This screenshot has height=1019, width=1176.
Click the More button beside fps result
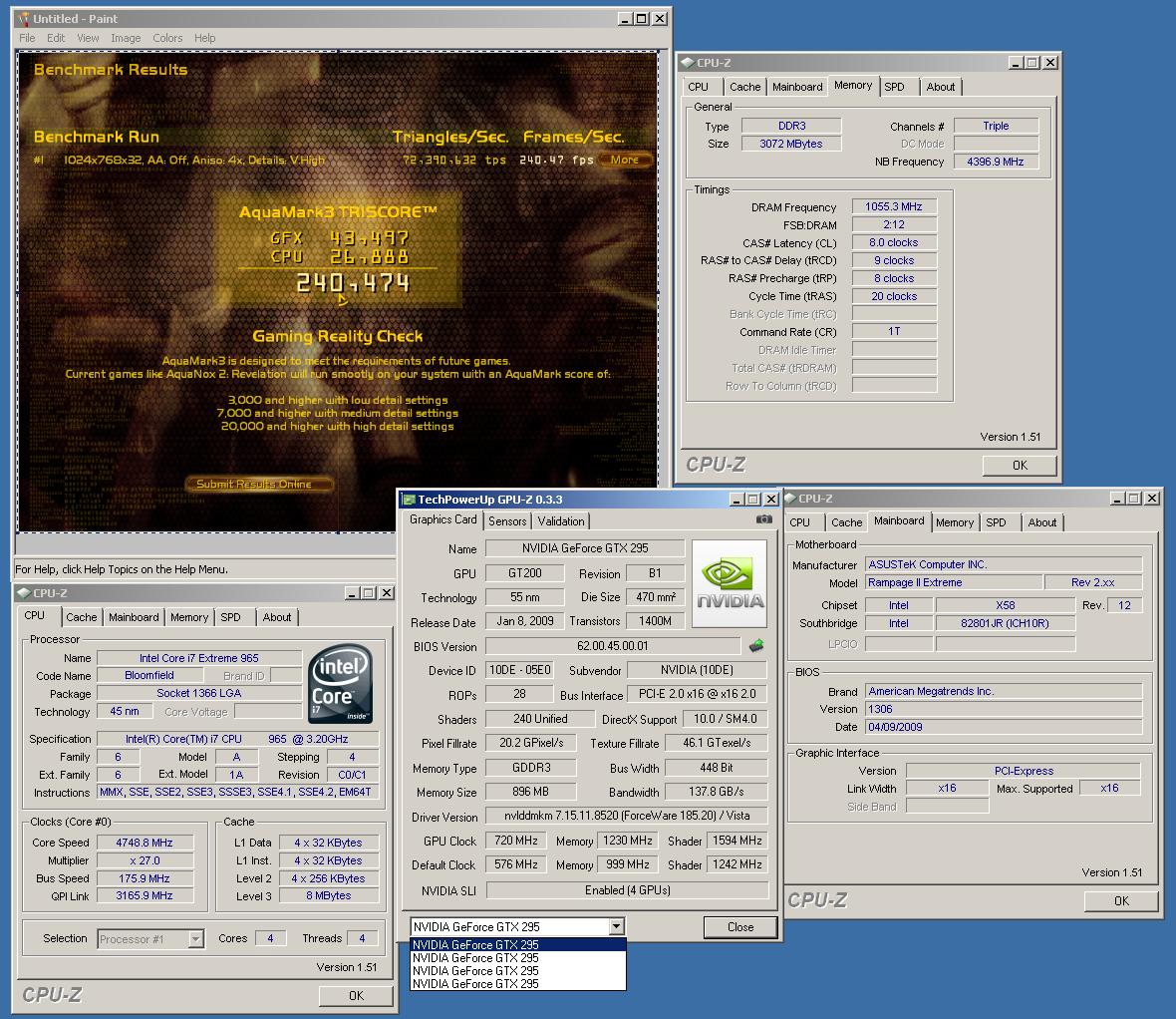pos(625,160)
